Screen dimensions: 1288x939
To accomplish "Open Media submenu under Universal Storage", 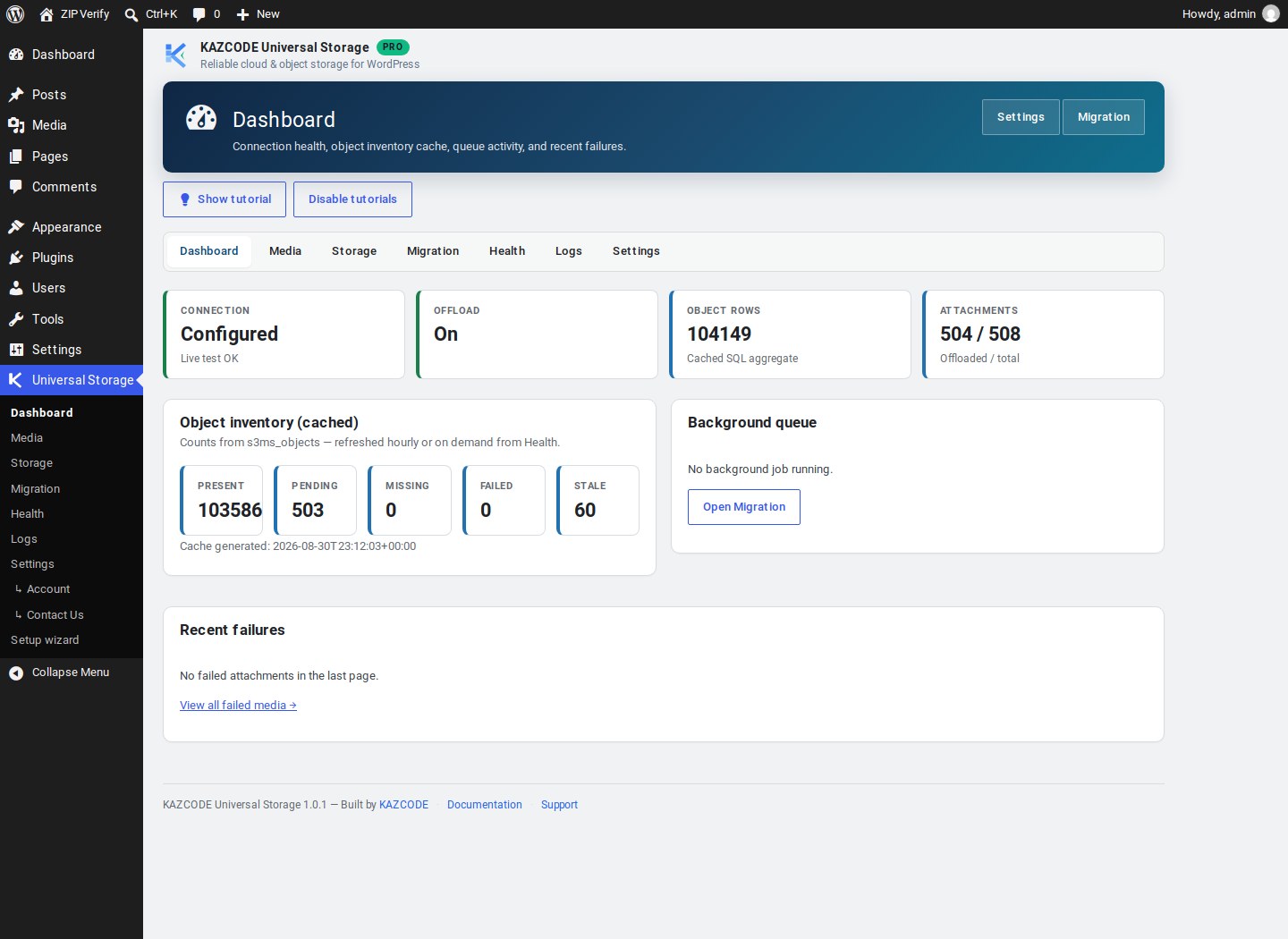I will pyautogui.click(x=72, y=438).
